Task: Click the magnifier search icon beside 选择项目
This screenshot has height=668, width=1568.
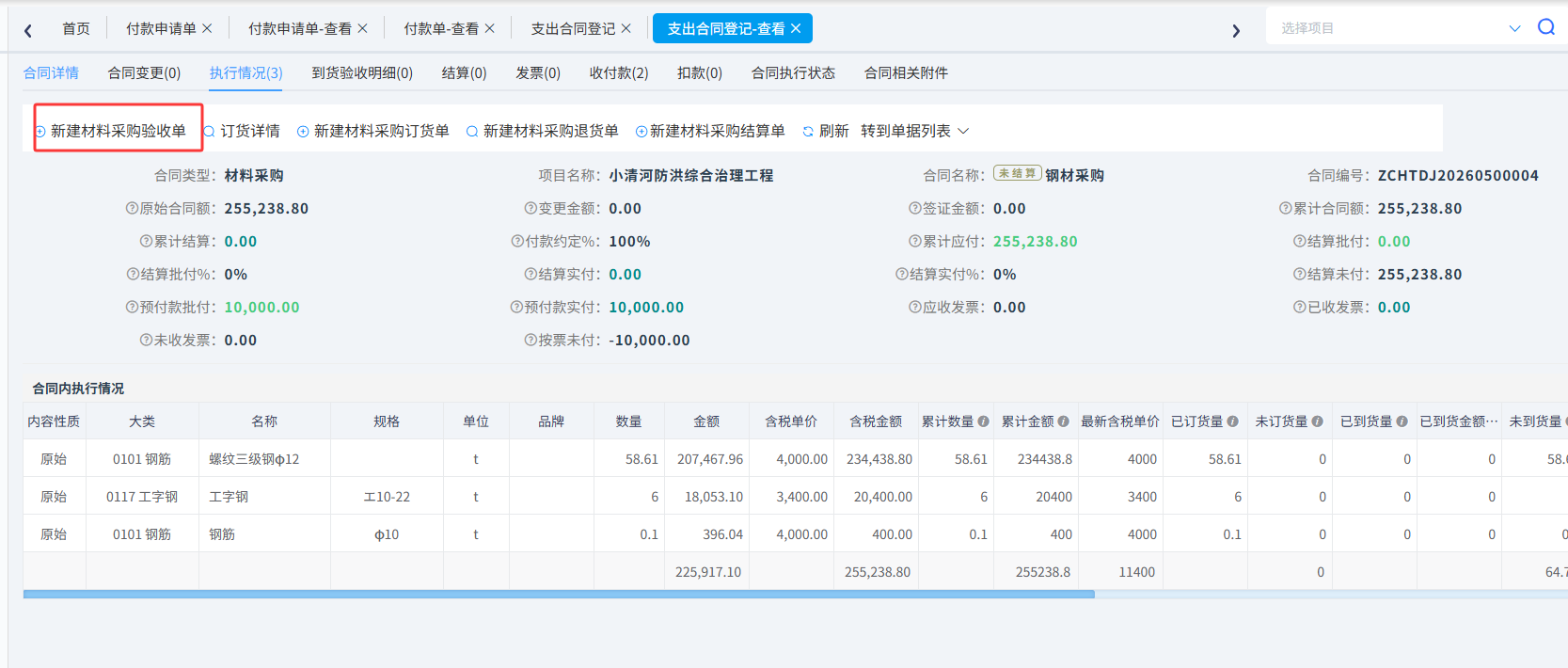Action: (x=1546, y=27)
